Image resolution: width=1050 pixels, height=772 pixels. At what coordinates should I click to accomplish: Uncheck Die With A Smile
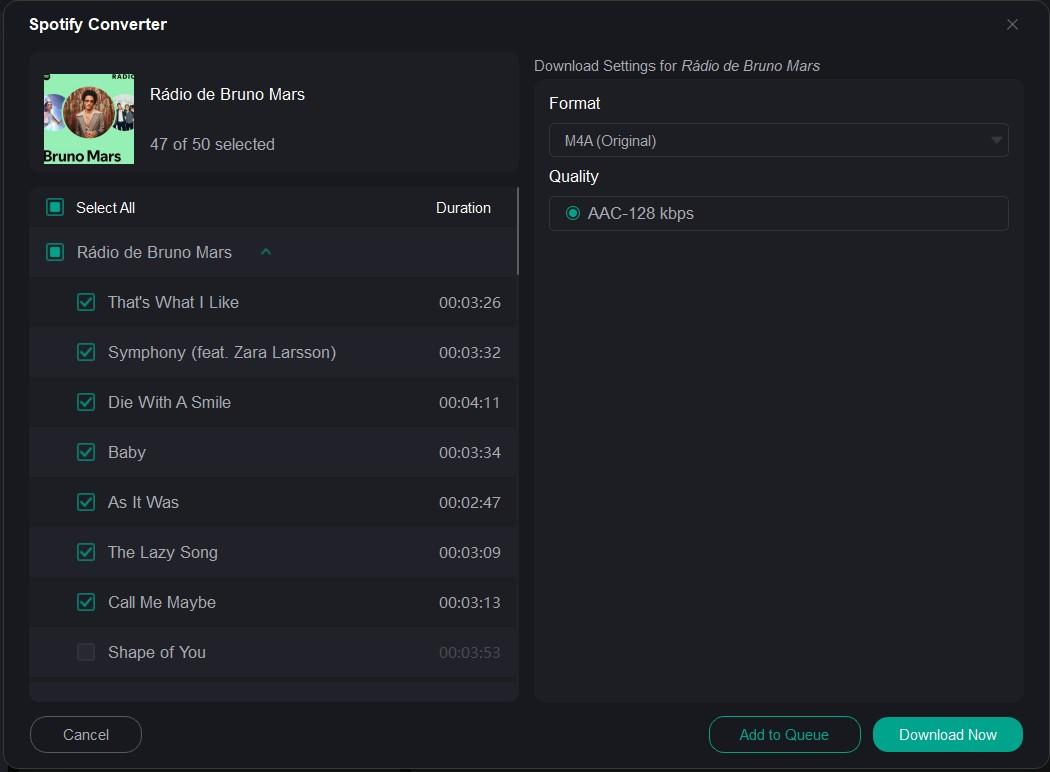[x=86, y=402]
